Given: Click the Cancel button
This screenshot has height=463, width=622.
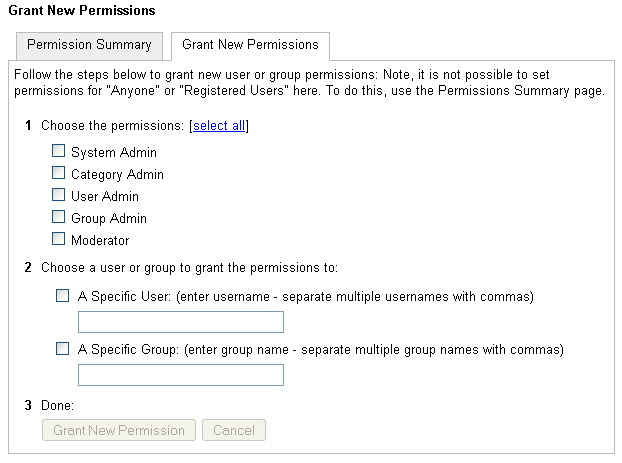Looking at the screenshot, I should [x=234, y=430].
